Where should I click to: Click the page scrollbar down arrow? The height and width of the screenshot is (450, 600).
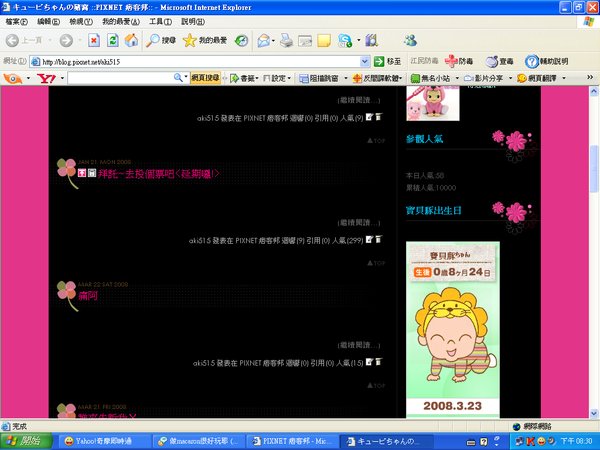click(594, 414)
